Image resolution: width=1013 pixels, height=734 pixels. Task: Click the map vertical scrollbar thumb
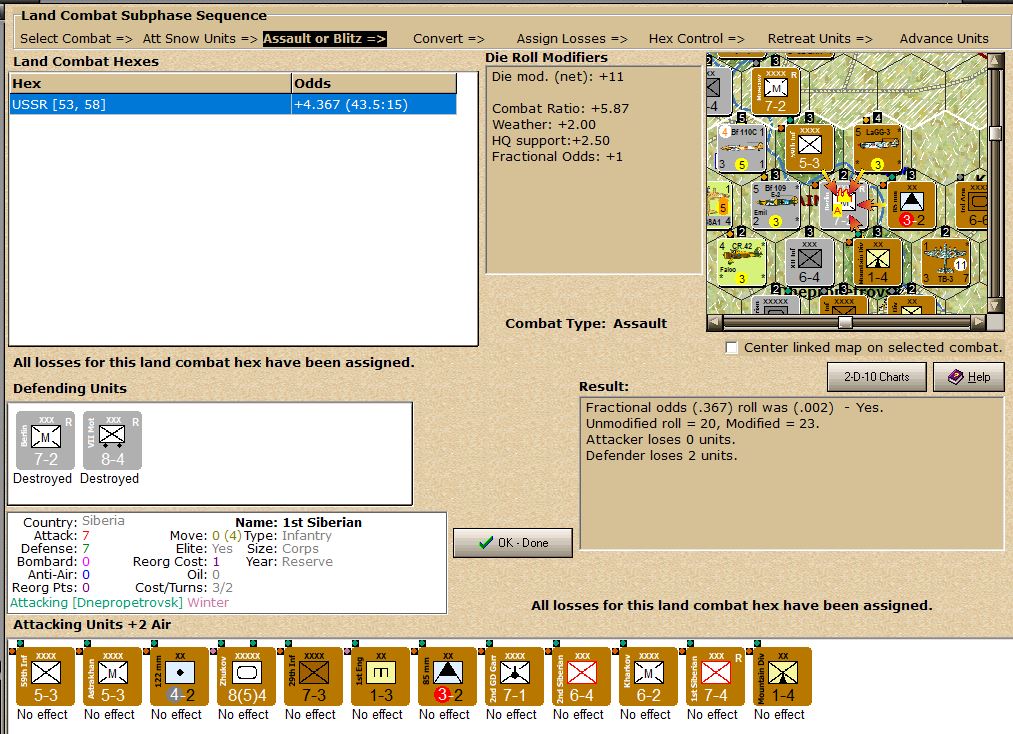994,132
